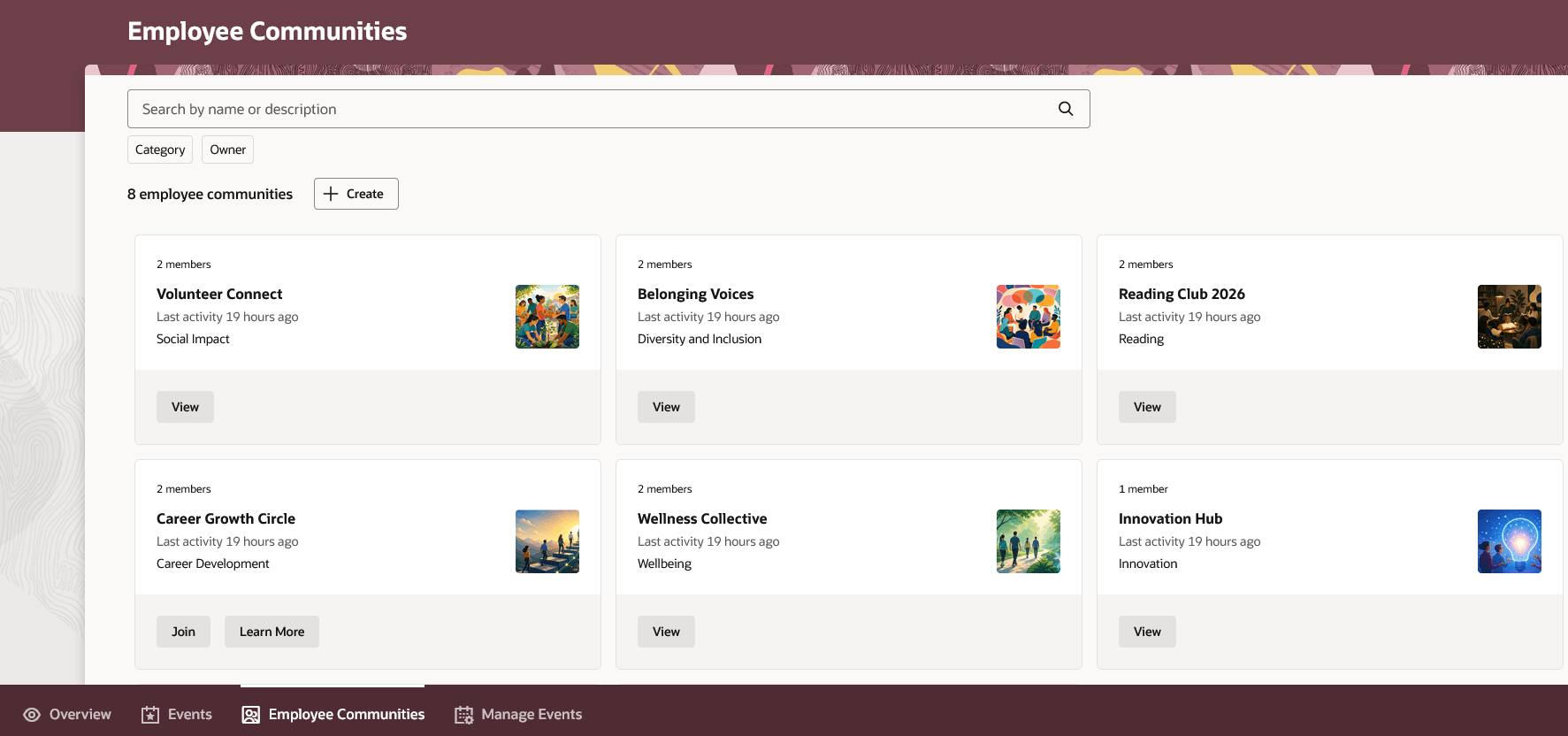
Task: Switch to the Overview tab
Action: [x=67, y=715]
